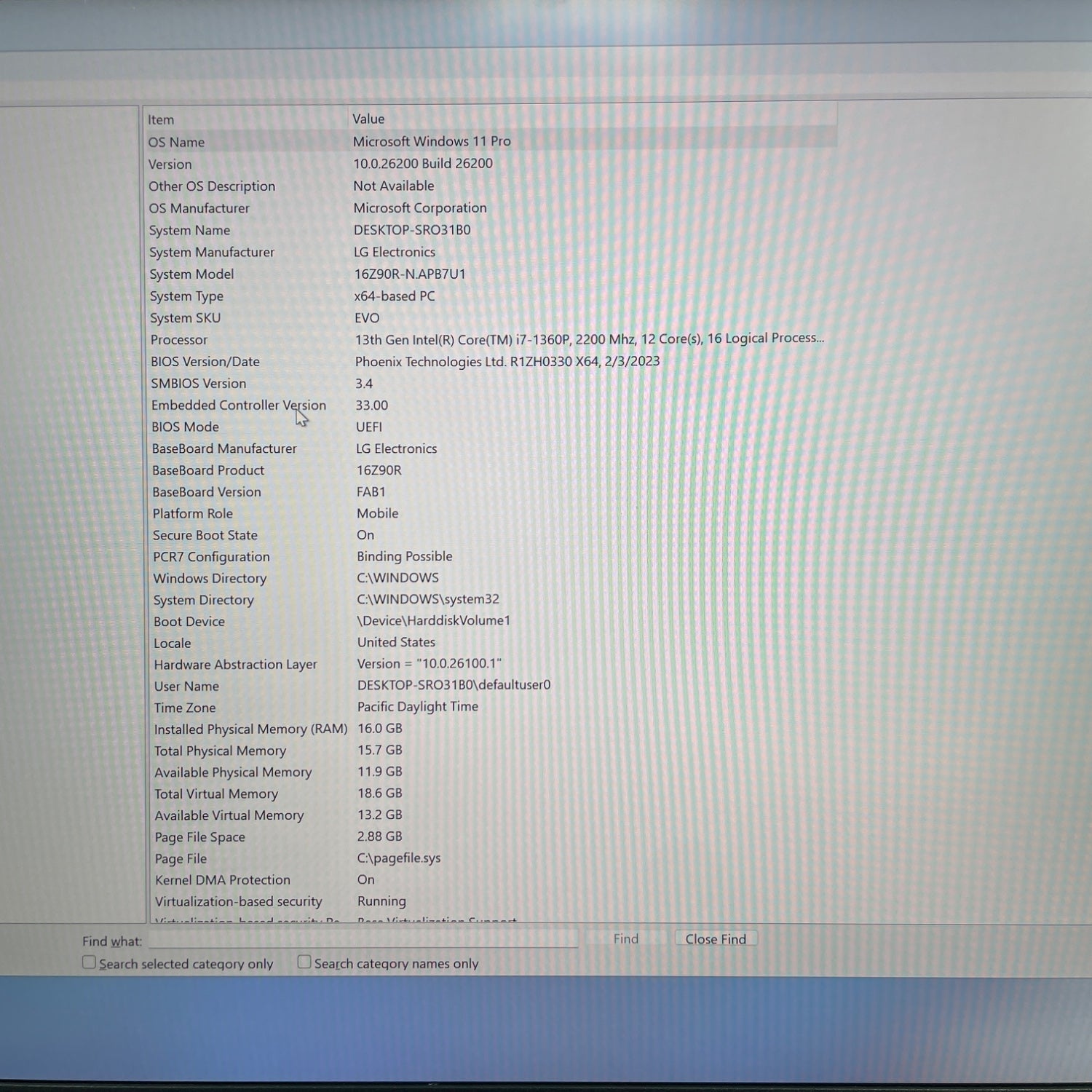Screen dimensions: 1092x1092
Task: Click the '\Device\HarddiskVolume1' value
Action: point(434,620)
